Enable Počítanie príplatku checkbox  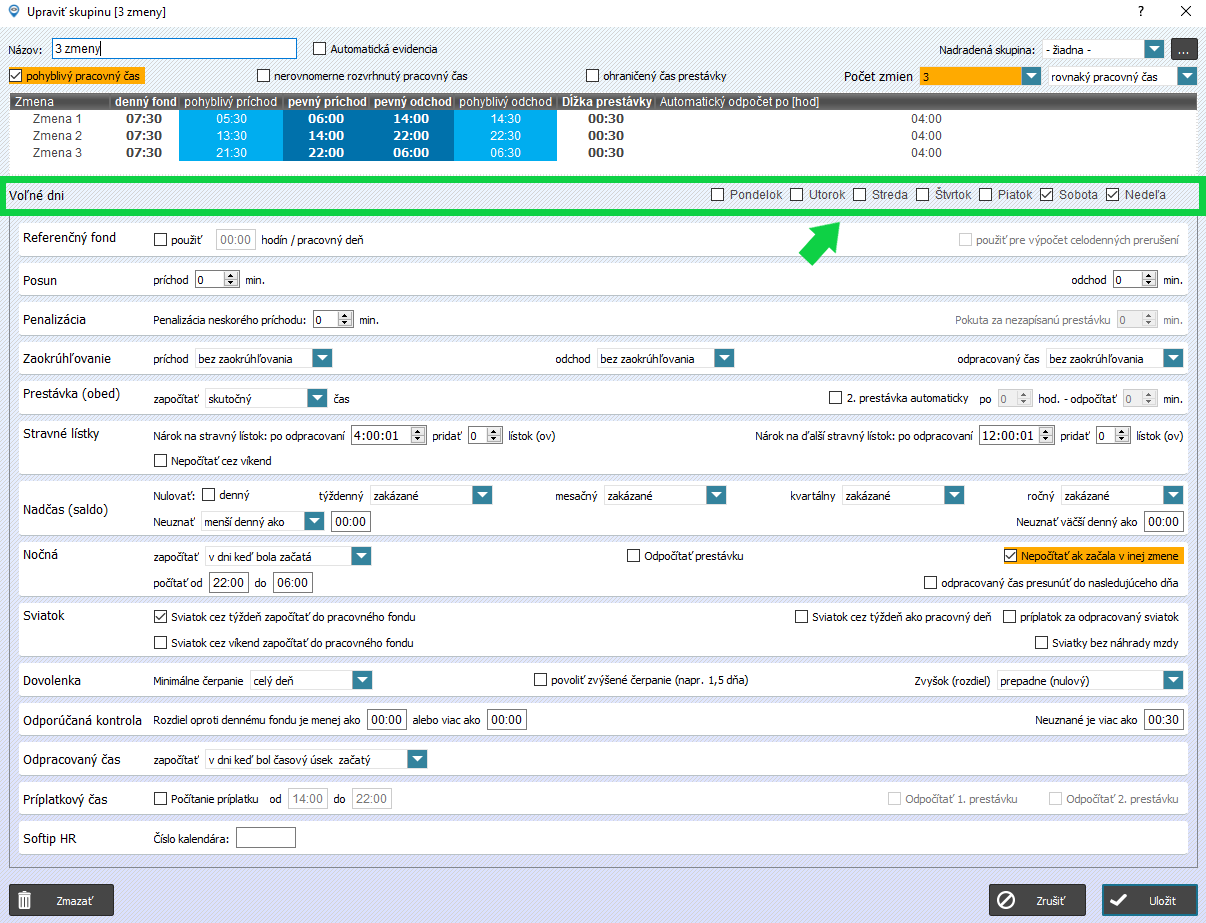click(160, 799)
